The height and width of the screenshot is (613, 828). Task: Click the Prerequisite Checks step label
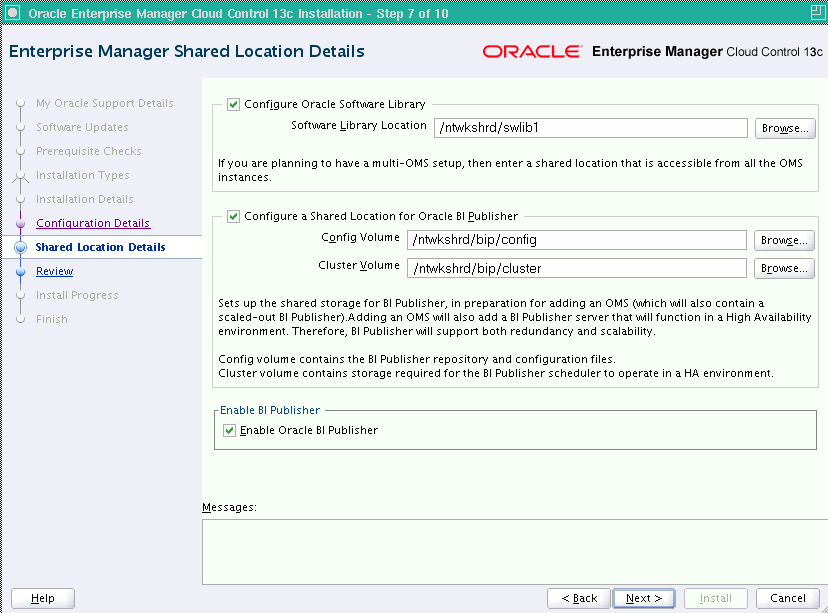[89, 151]
